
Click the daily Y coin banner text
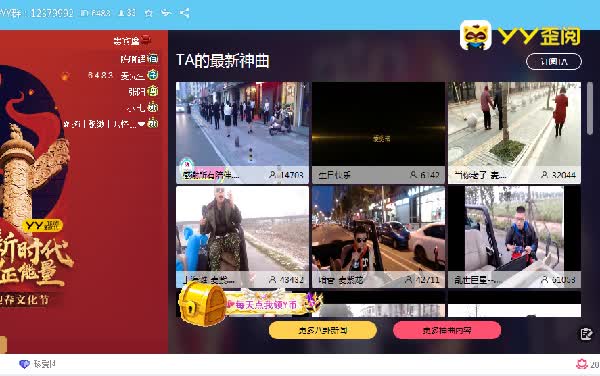[x=266, y=304]
